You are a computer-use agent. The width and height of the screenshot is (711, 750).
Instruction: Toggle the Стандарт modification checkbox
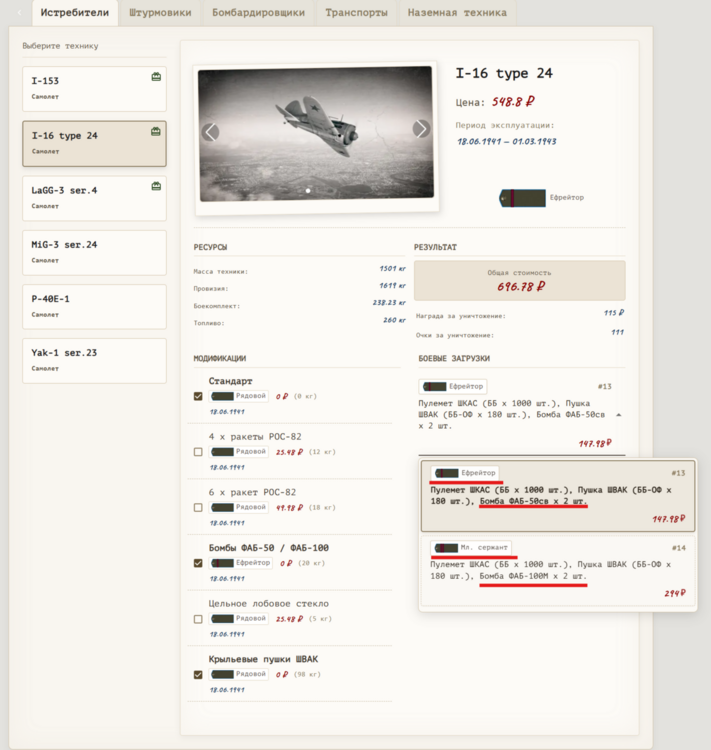(198, 396)
